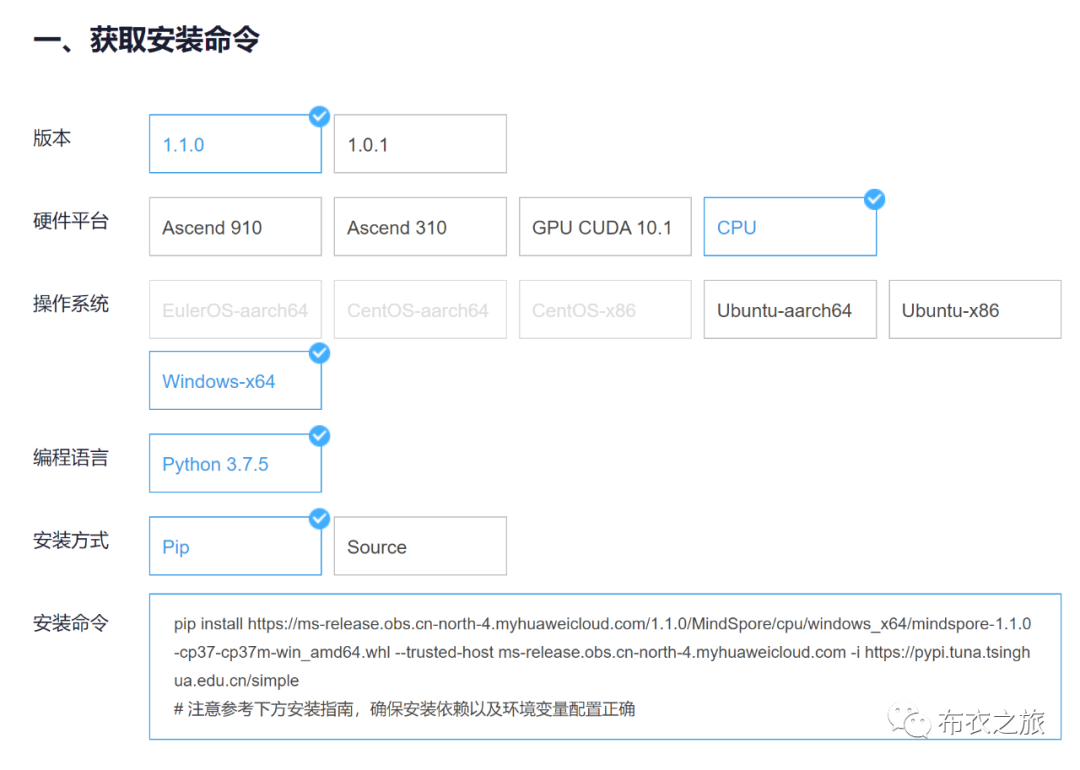The width and height of the screenshot is (1080, 770).
Task: Click checkmark badge on 1.1.0 box
Action: tap(319, 116)
